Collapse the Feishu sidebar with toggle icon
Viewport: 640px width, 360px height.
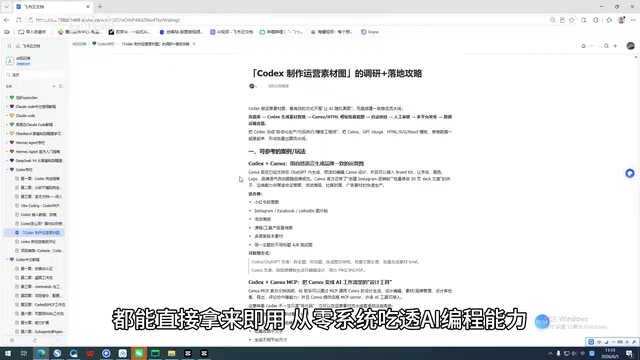[x=9, y=46]
